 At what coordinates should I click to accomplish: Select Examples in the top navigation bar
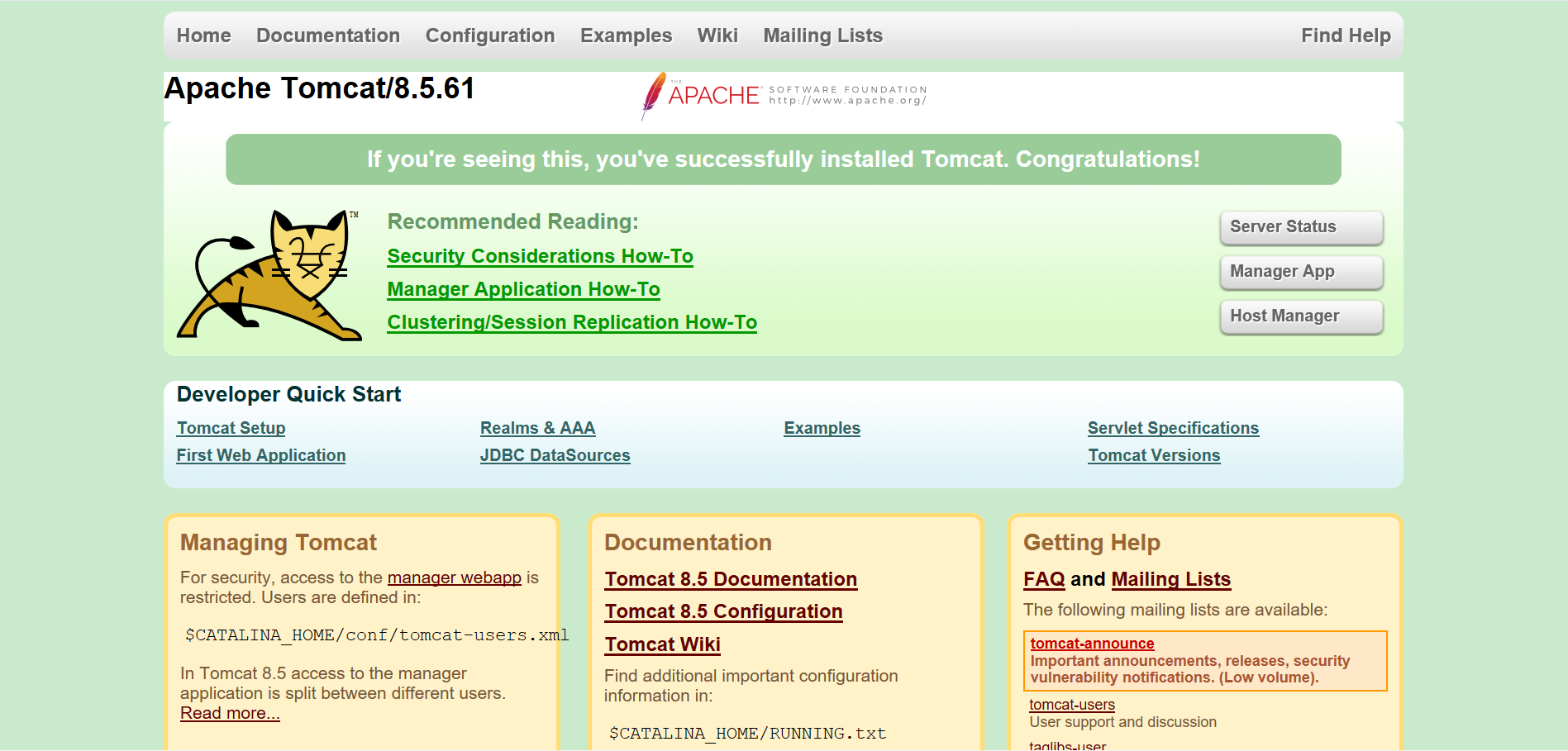[626, 36]
